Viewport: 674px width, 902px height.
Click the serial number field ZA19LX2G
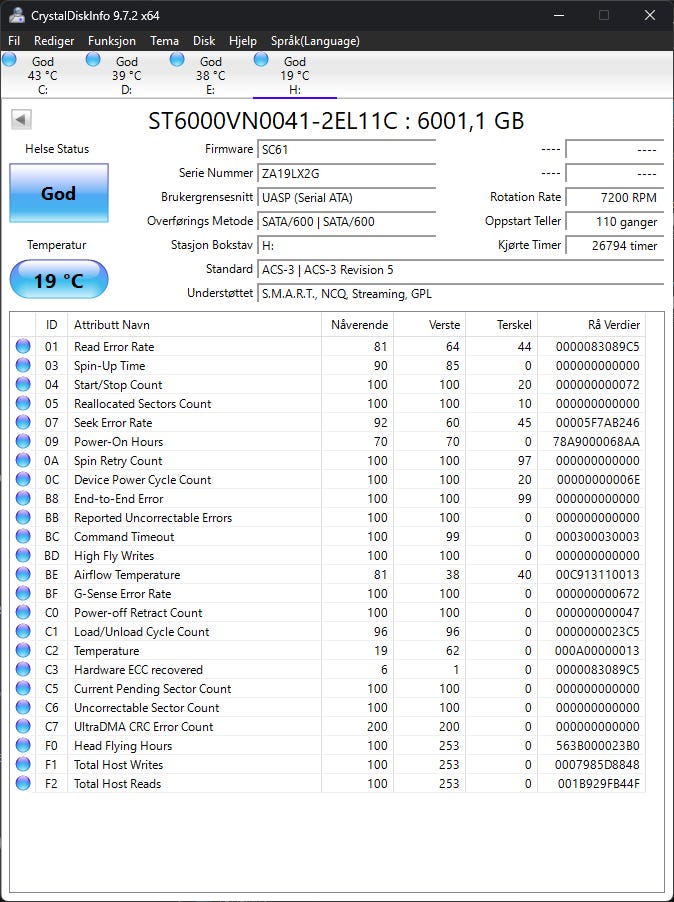pyautogui.click(x=346, y=174)
